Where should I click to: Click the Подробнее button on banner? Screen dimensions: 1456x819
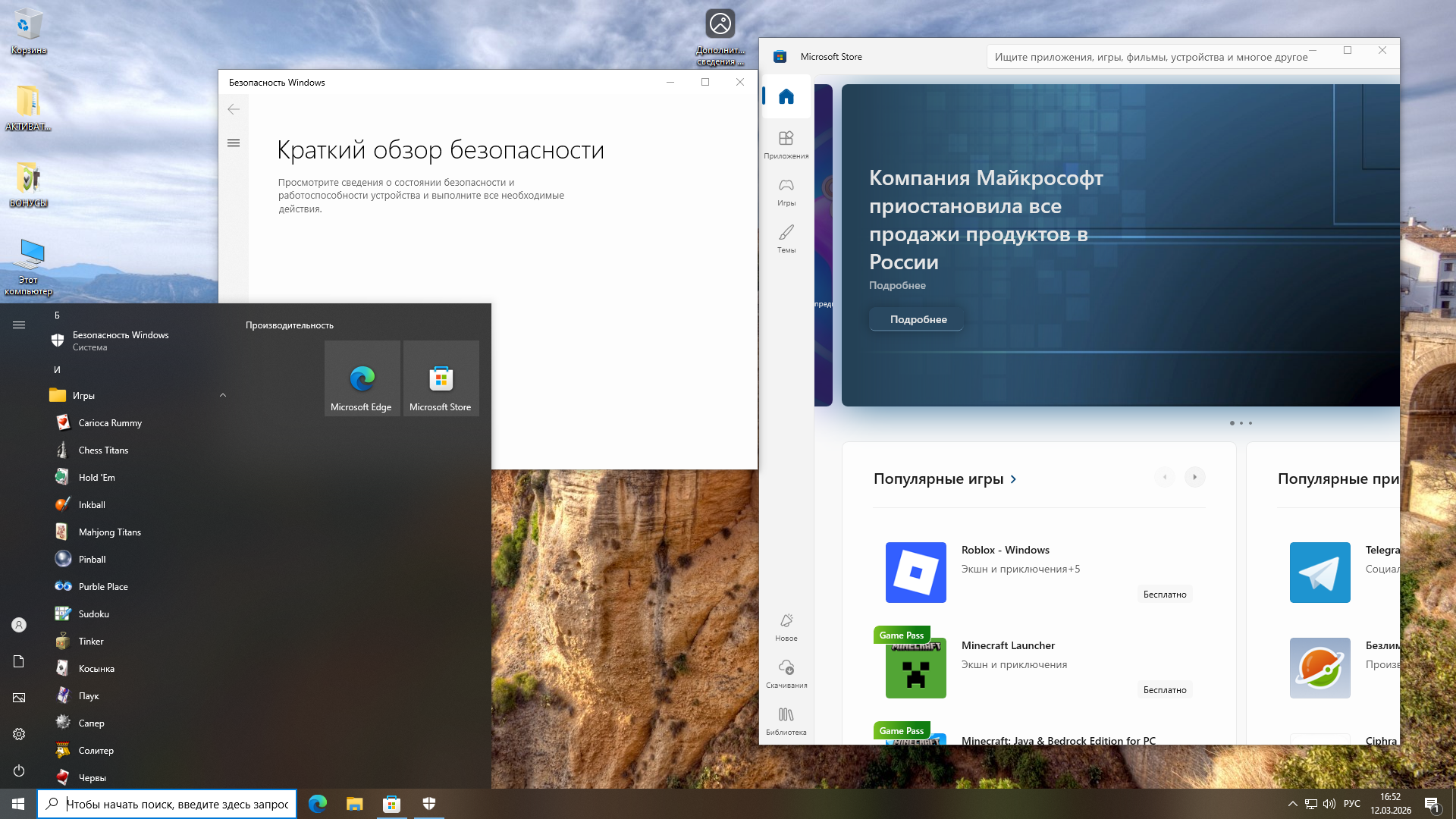(x=918, y=319)
